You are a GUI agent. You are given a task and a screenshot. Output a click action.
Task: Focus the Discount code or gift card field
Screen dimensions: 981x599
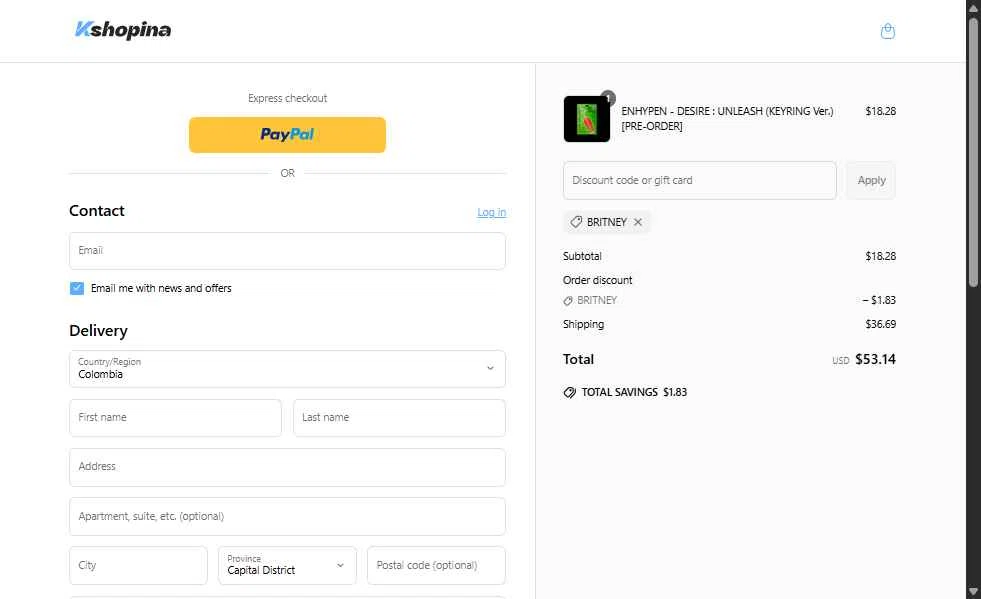(x=699, y=180)
